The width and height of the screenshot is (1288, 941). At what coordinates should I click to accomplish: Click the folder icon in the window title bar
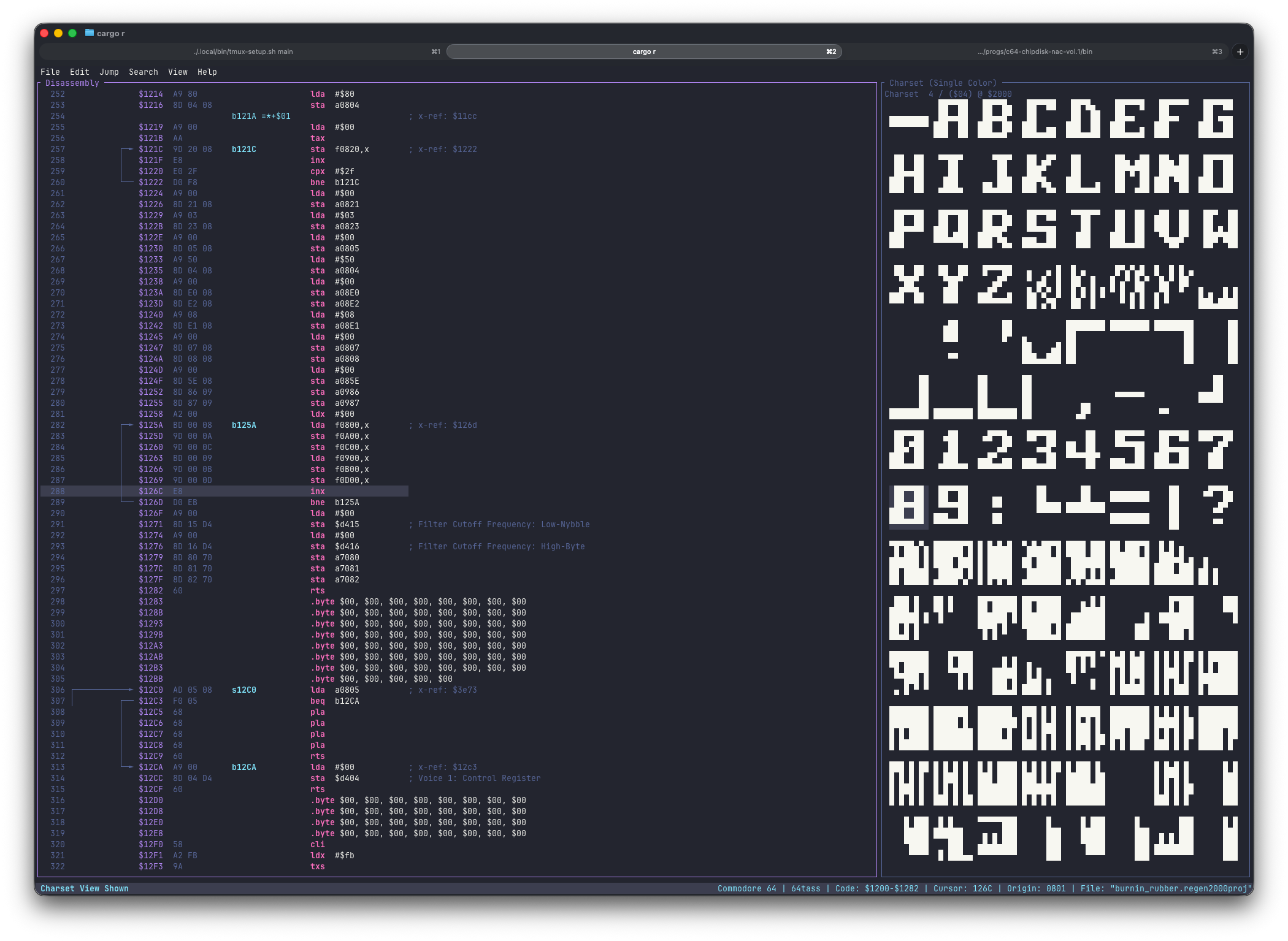click(x=89, y=33)
